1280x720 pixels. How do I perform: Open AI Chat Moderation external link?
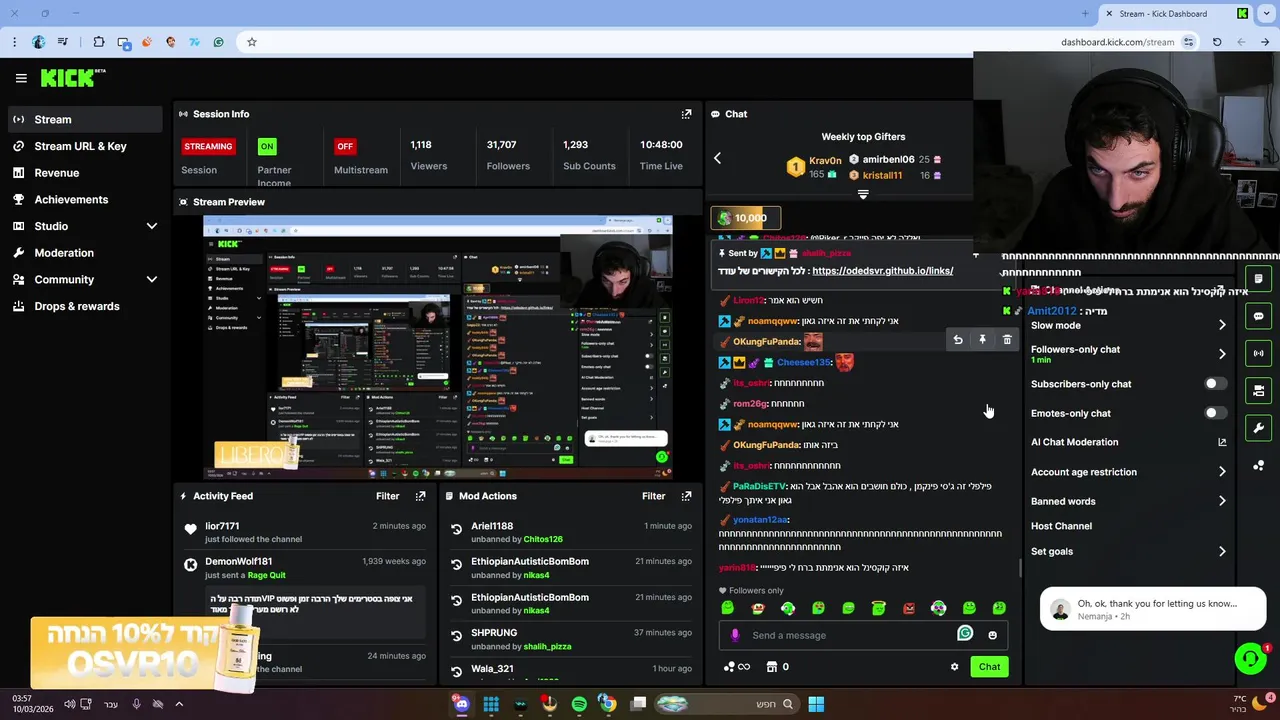1222,442
